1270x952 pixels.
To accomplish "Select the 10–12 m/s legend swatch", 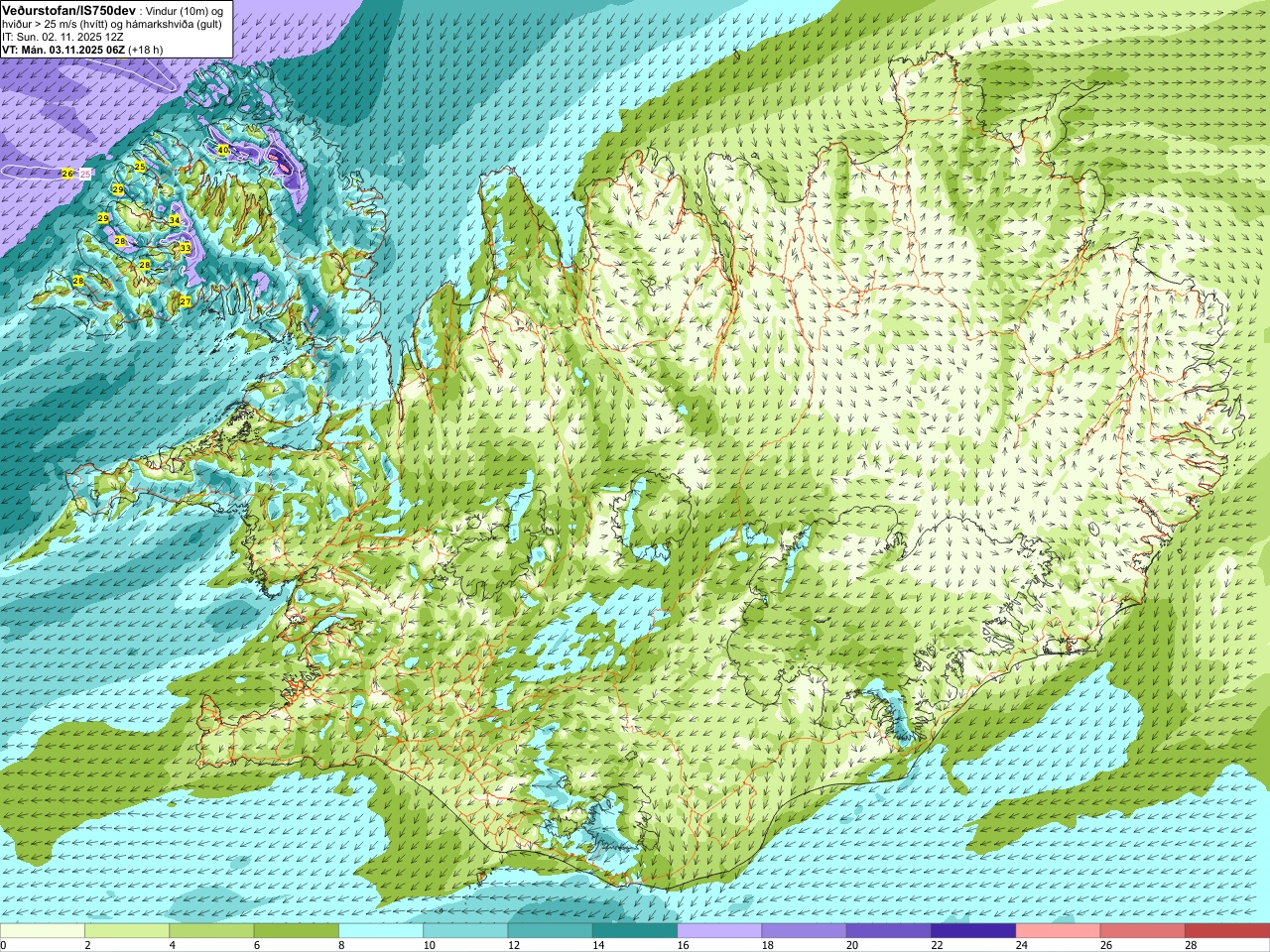I will point(465,931).
